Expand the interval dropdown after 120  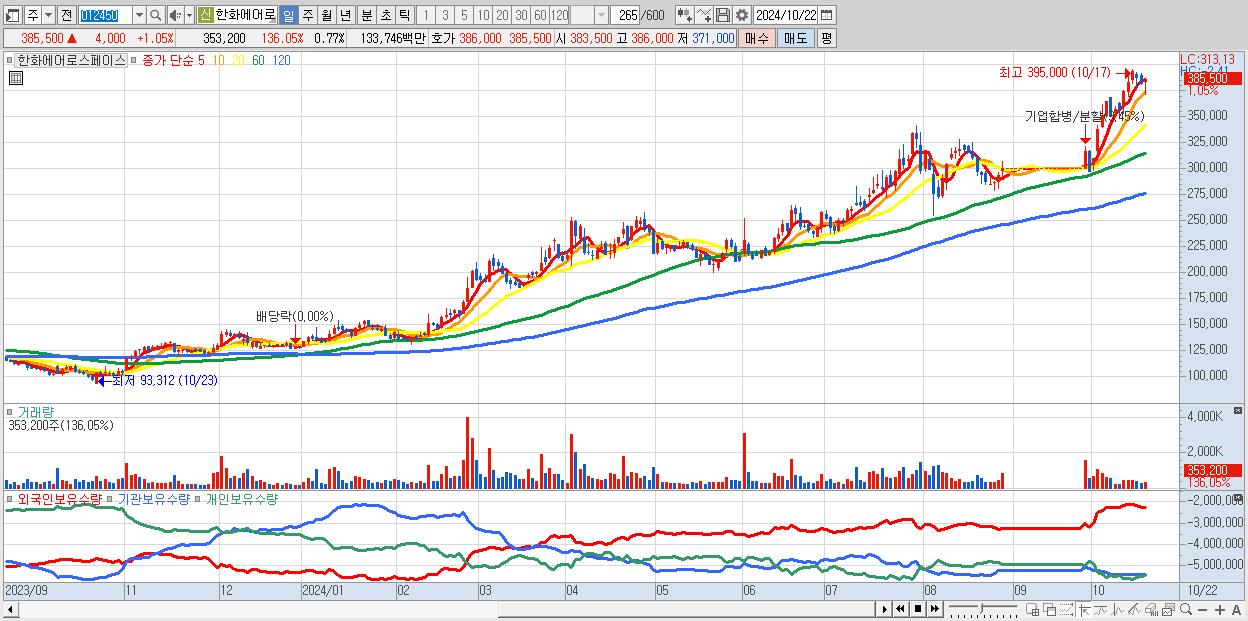coord(601,15)
